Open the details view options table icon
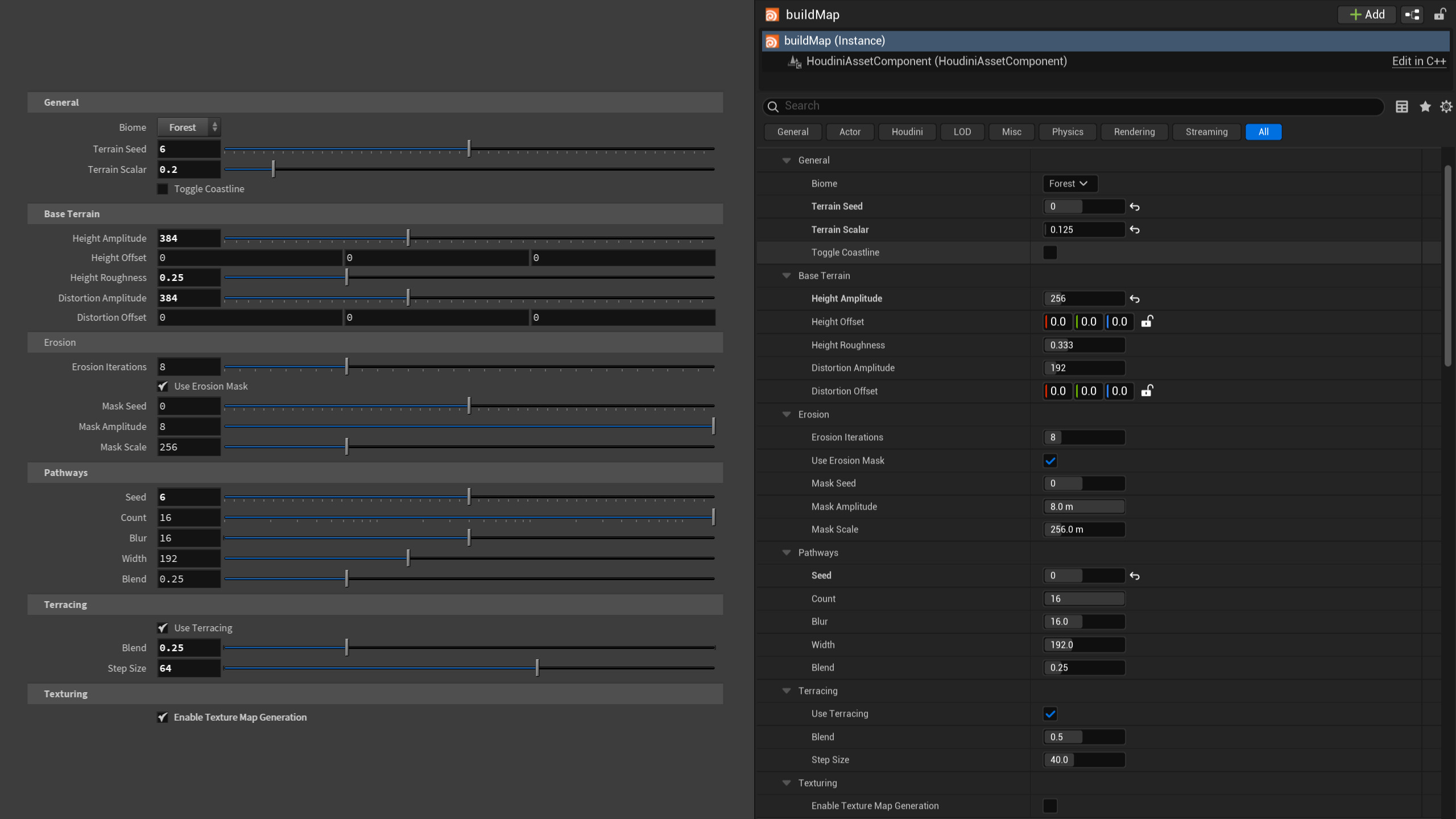Viewport: 1456px width, 819px height. click(x=1402, y=106)
